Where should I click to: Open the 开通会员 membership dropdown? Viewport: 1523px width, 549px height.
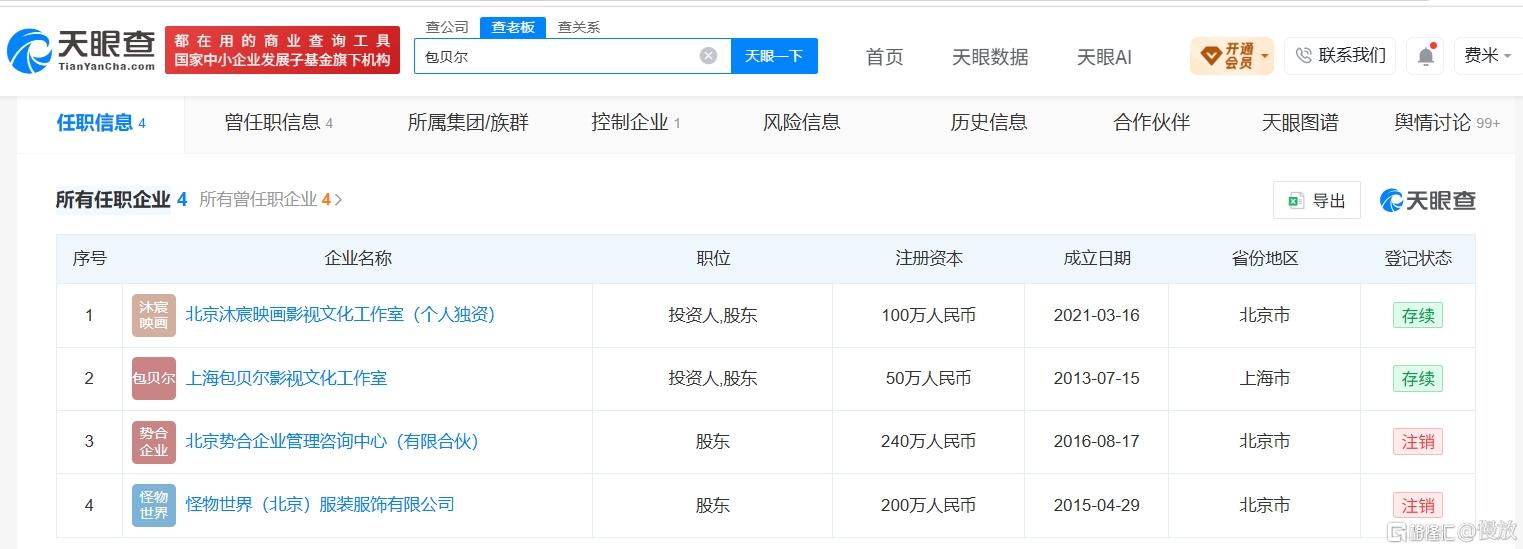pos(1231,56)
